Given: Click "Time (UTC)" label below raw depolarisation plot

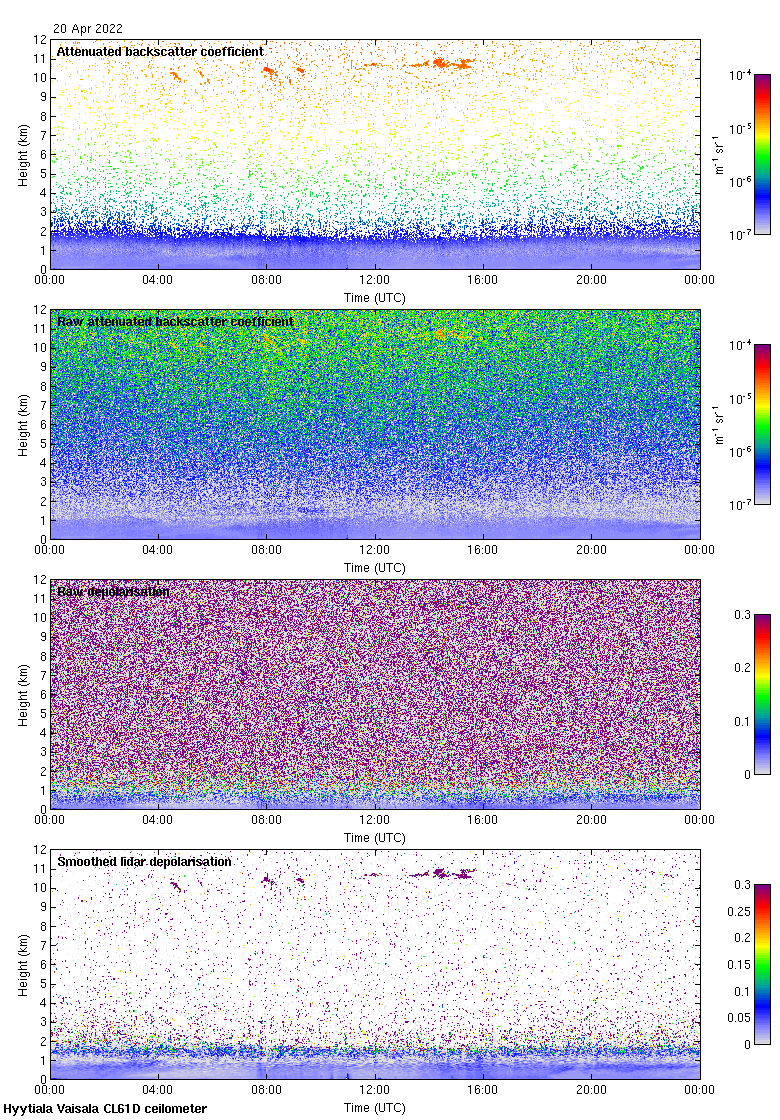Looking at the screenshot, I should coord(375,837).
